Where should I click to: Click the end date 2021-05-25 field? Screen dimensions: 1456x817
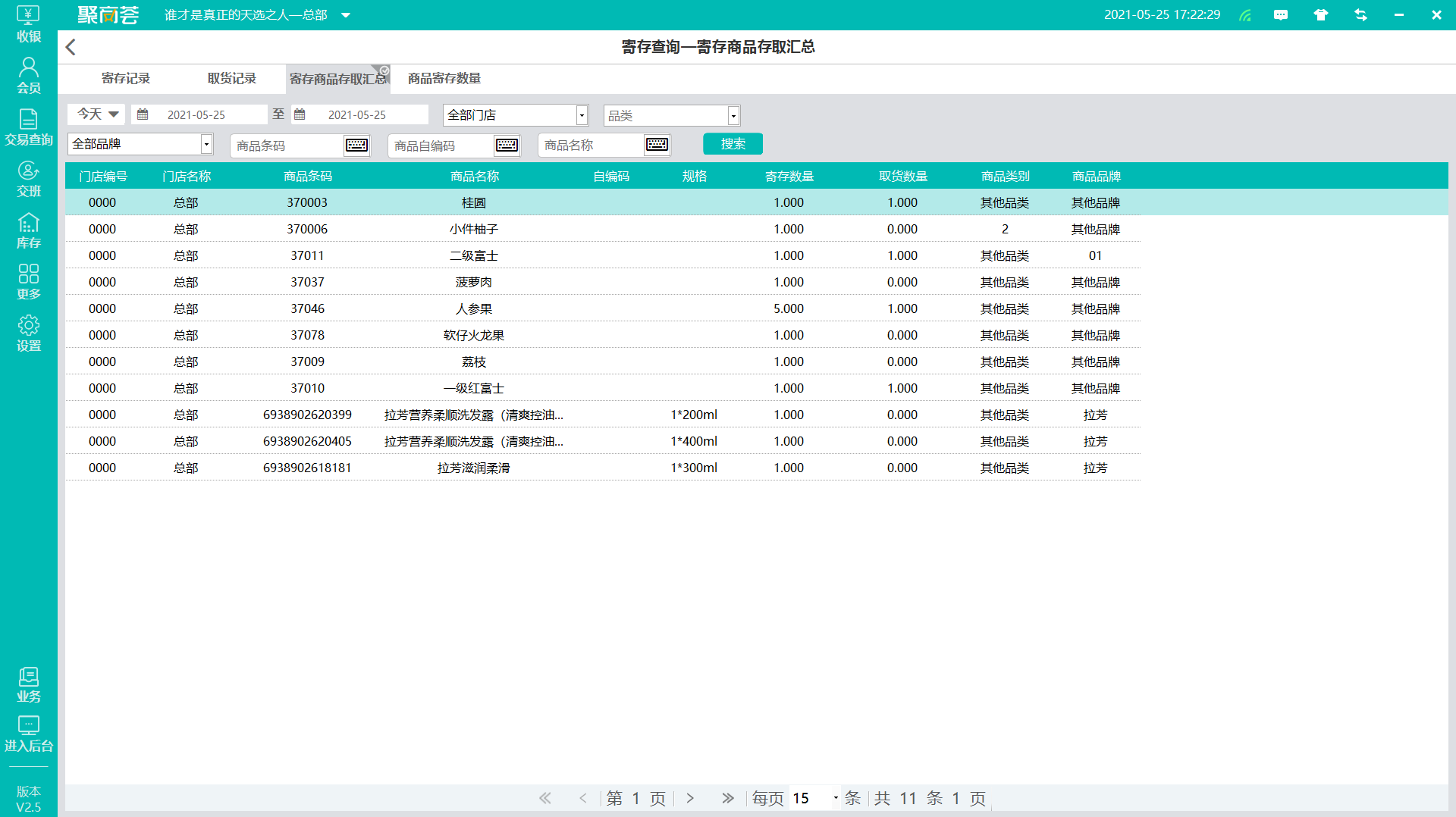pyautogui.click(x=360, y=114)
